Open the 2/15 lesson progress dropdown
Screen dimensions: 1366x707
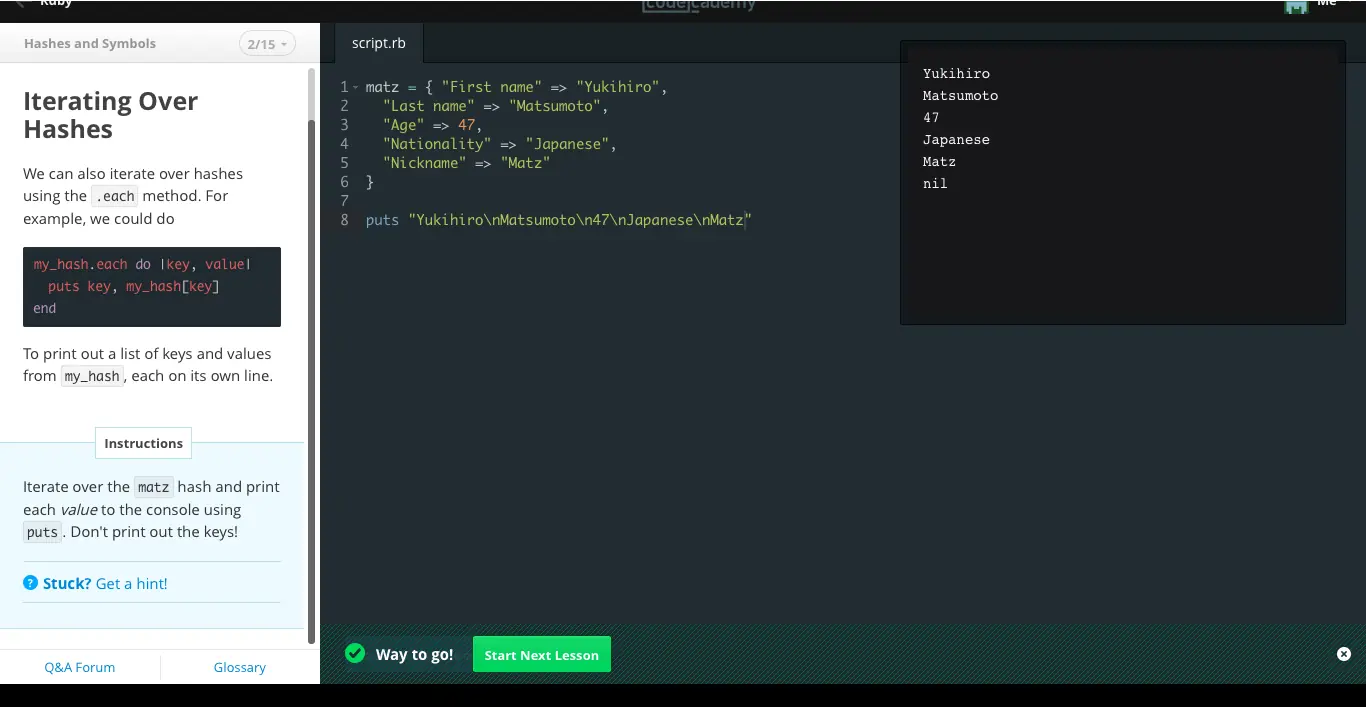click(x=267, y=44)
